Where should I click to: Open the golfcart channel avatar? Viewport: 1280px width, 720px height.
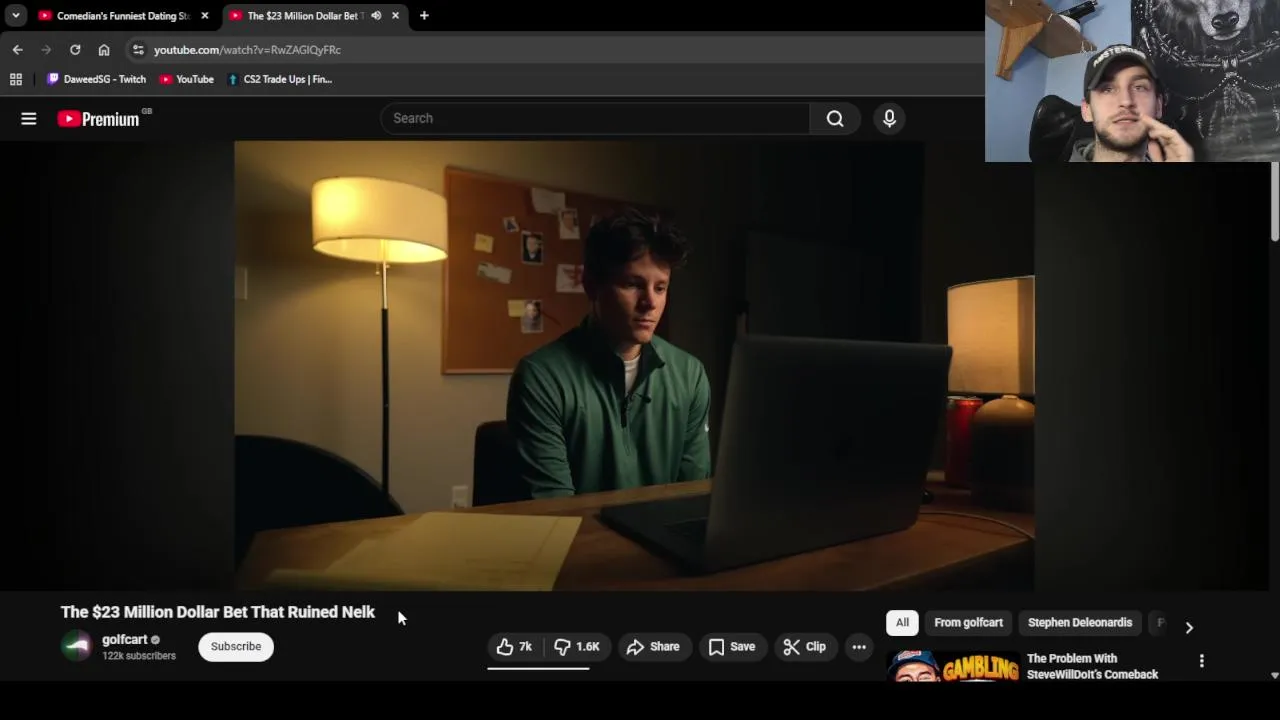[x=77, y=646]
